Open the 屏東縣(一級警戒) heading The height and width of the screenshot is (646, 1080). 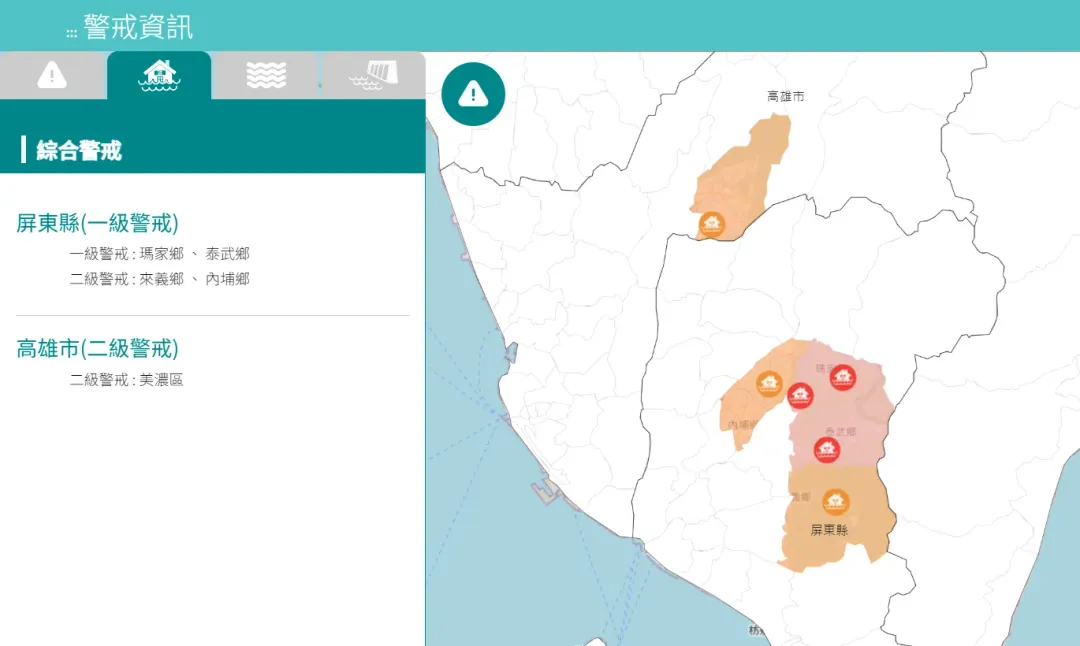click(x=97, y=223)
